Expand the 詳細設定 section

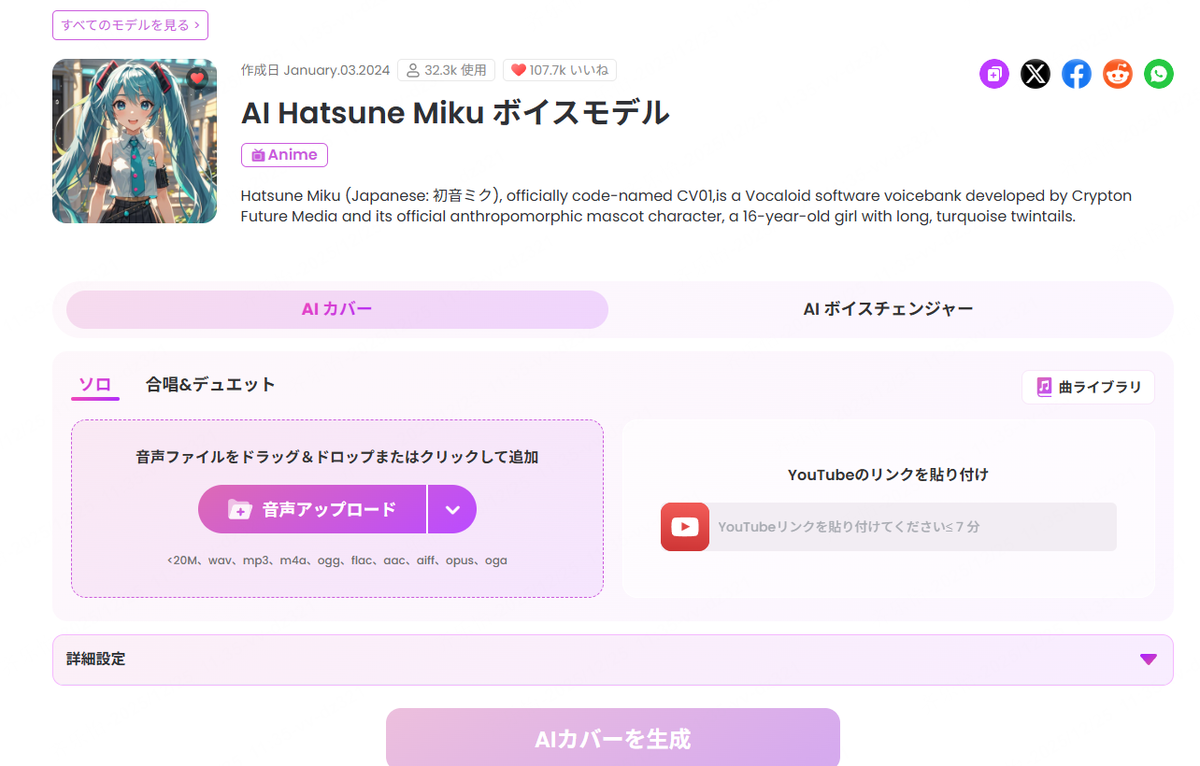[612, 660]
